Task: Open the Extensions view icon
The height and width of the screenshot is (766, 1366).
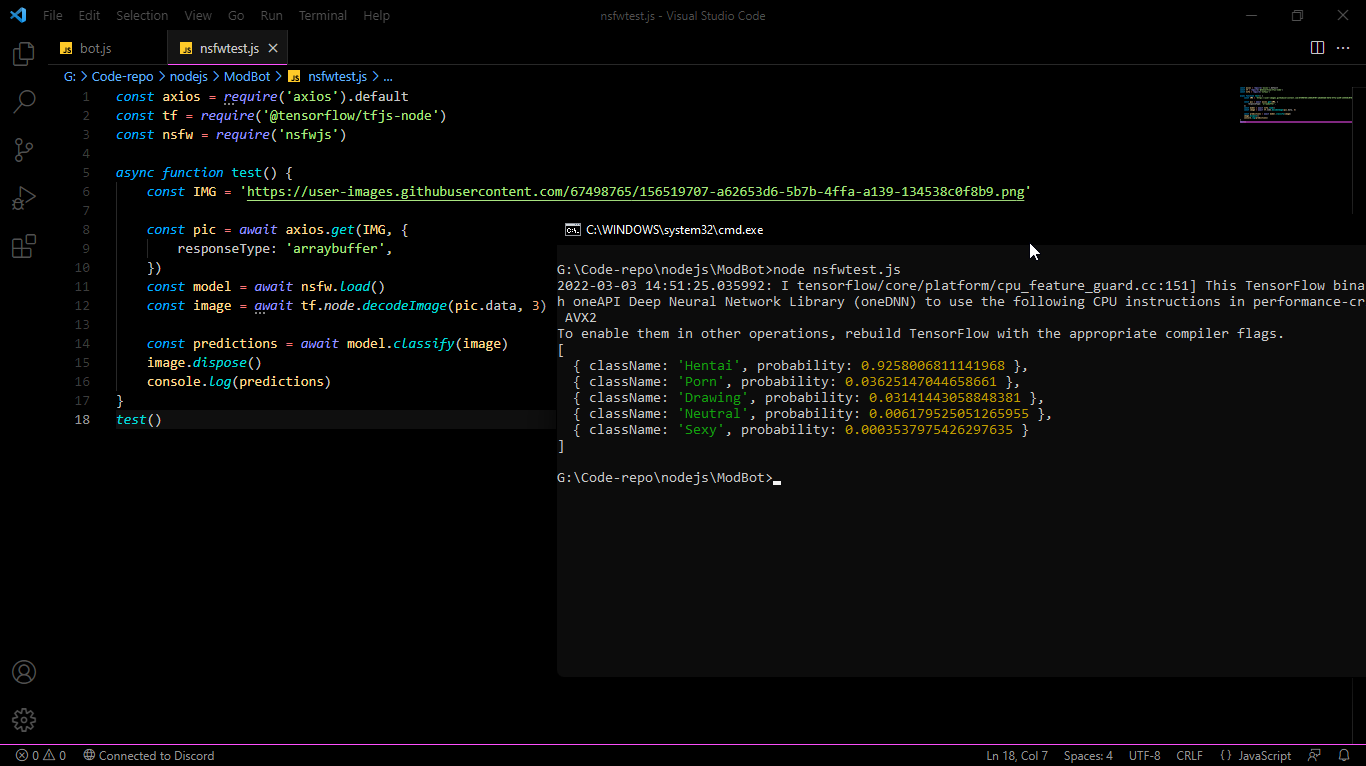Action: [24, 246]
